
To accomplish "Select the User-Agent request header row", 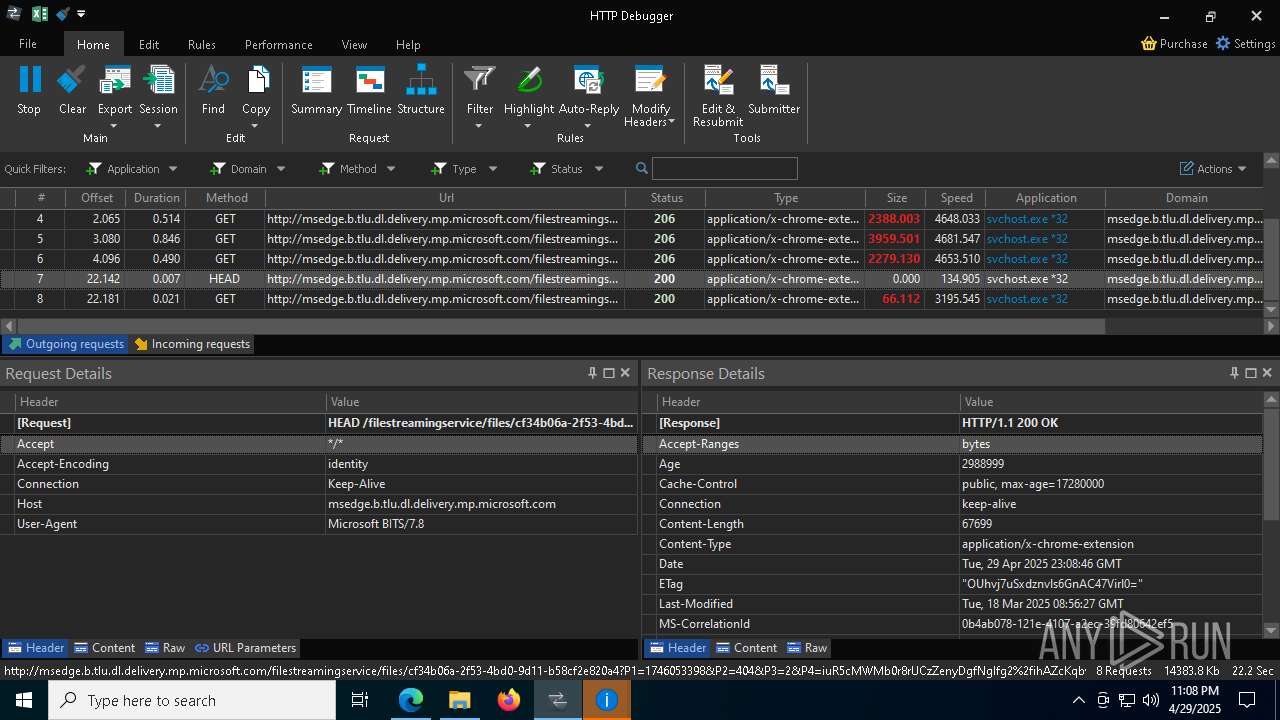I will pos(319,524).
